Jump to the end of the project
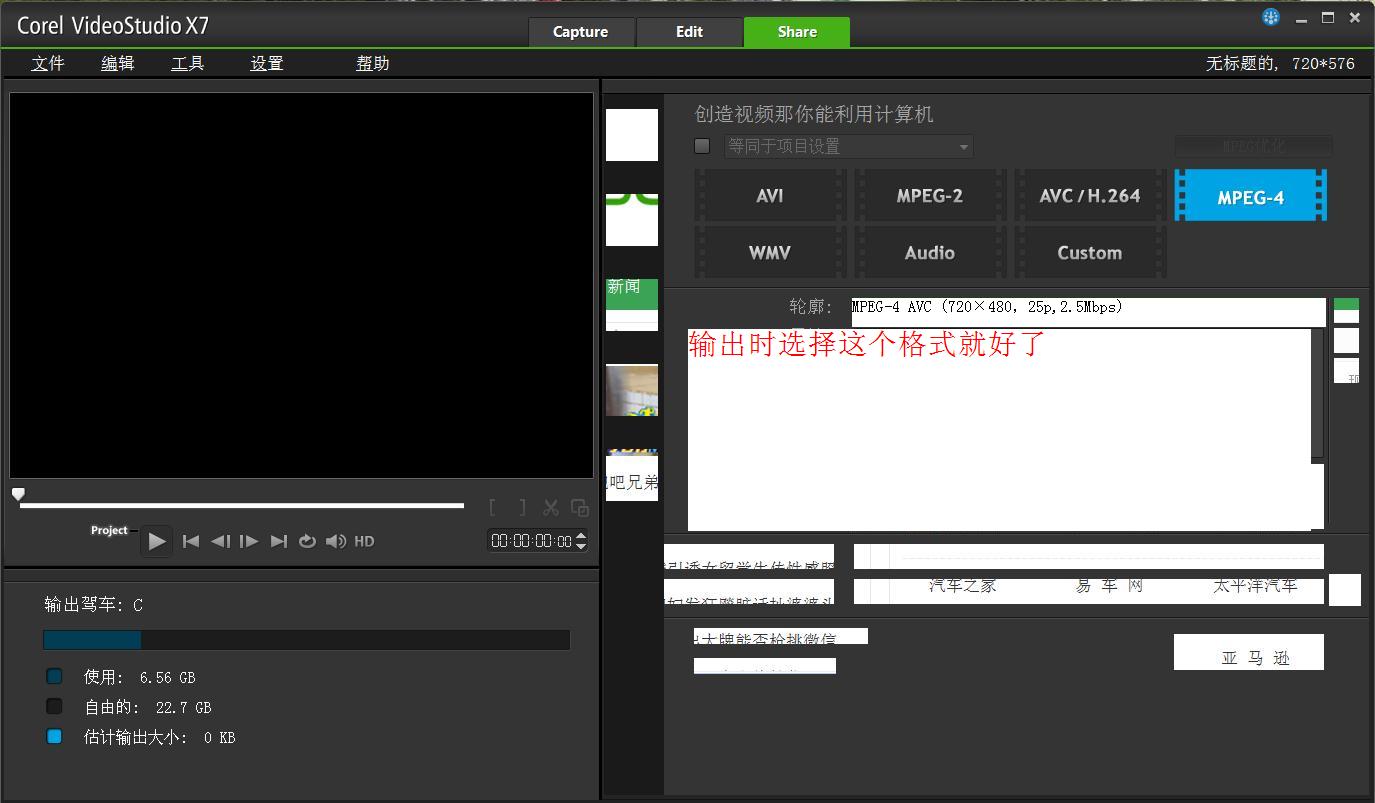Image resolution: width=1375 pixels, height=803 pixels. pos(279,541)
